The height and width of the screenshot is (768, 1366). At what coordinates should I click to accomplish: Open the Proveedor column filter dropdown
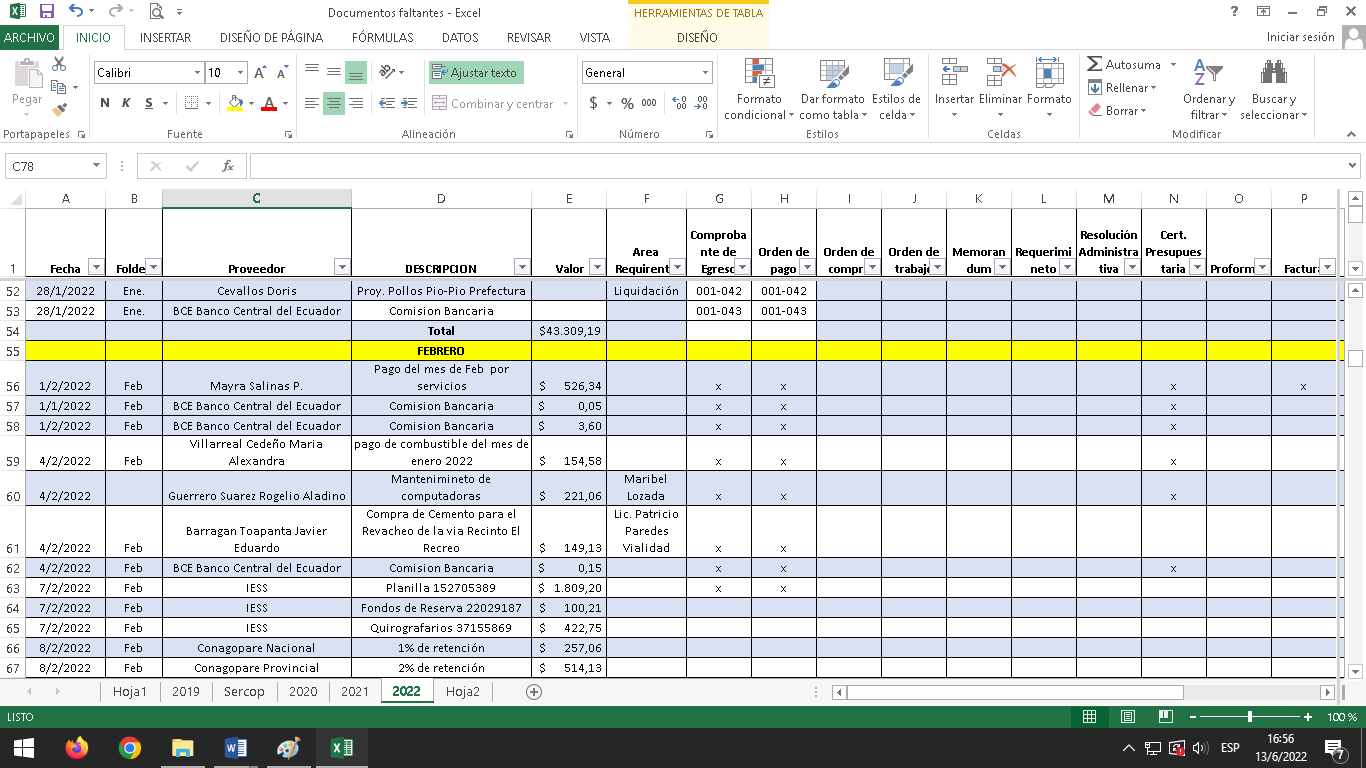pos(342,267)
